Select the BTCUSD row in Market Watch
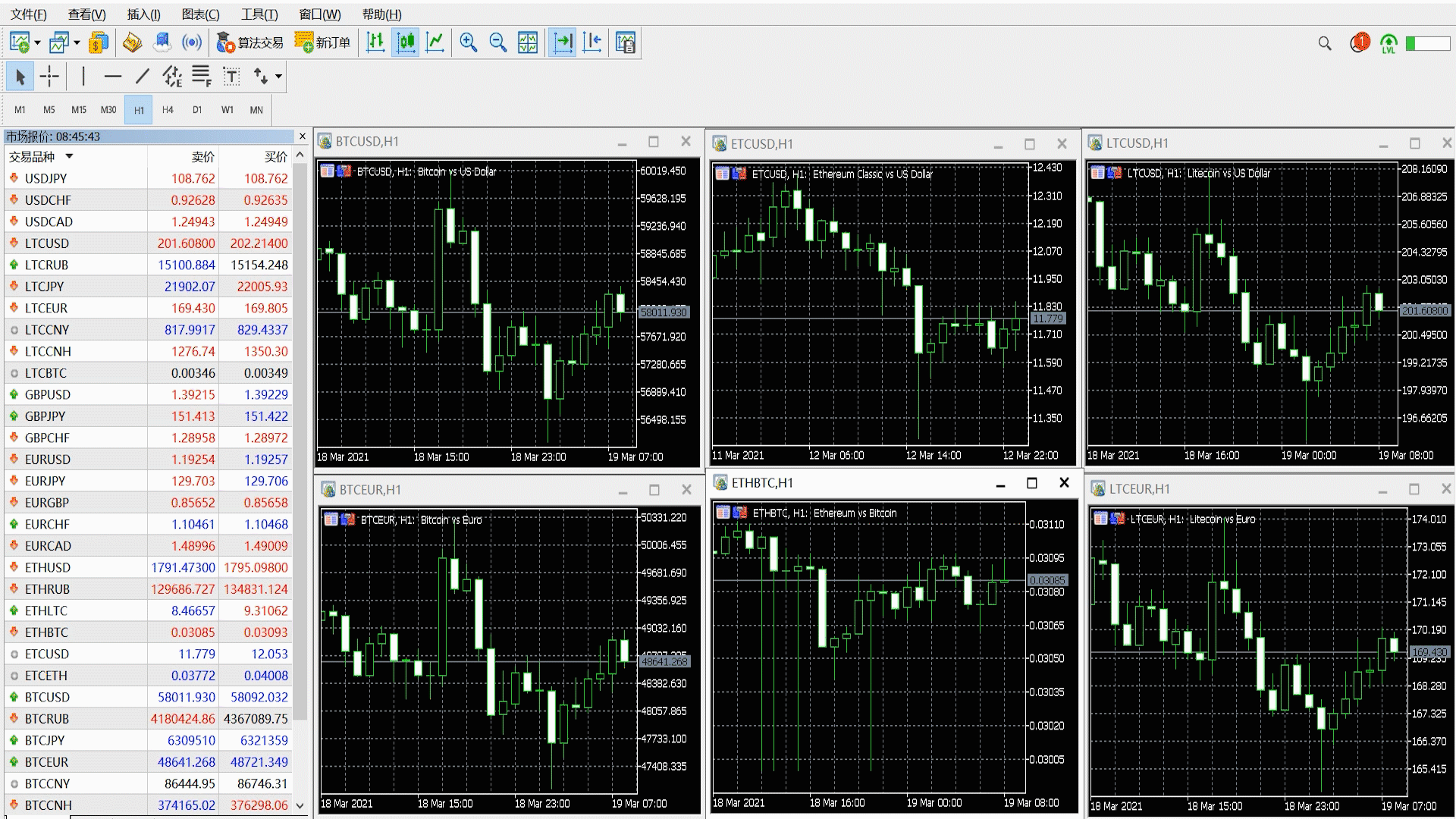The image size is (1456, 819). pyautogui.click(x=149, y=697)
